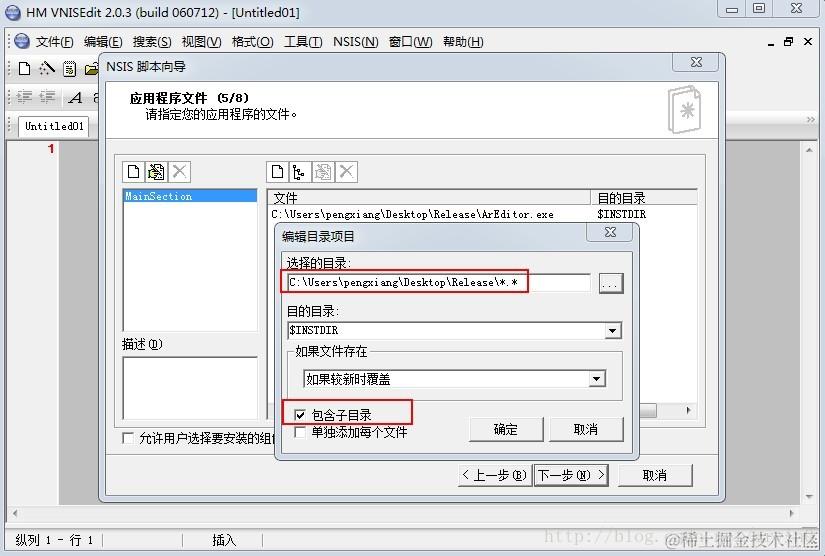Switch to the Untitled01 document tab

pyautogui.click(x=54, y=126)
